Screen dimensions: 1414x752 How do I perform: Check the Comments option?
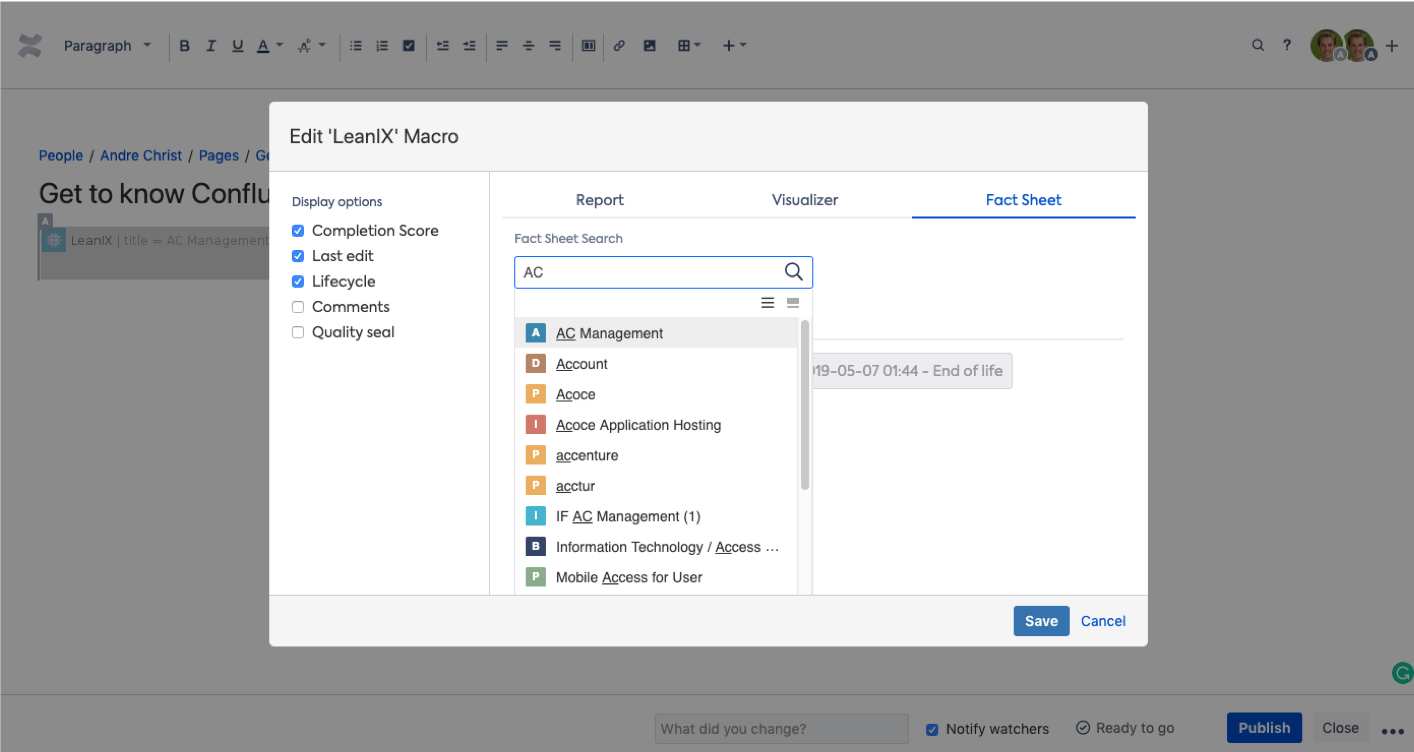click(x=298, y=307)
